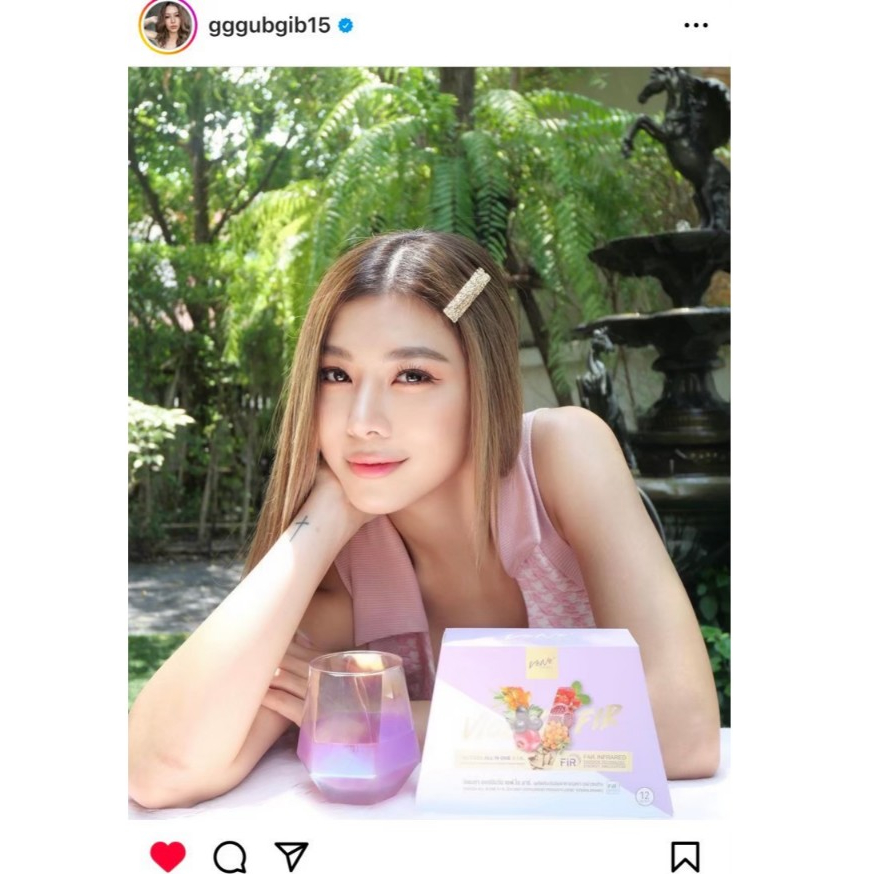874x874 pixels.
Task: Click the glitter hair clip in the photo
Action: 467,295
